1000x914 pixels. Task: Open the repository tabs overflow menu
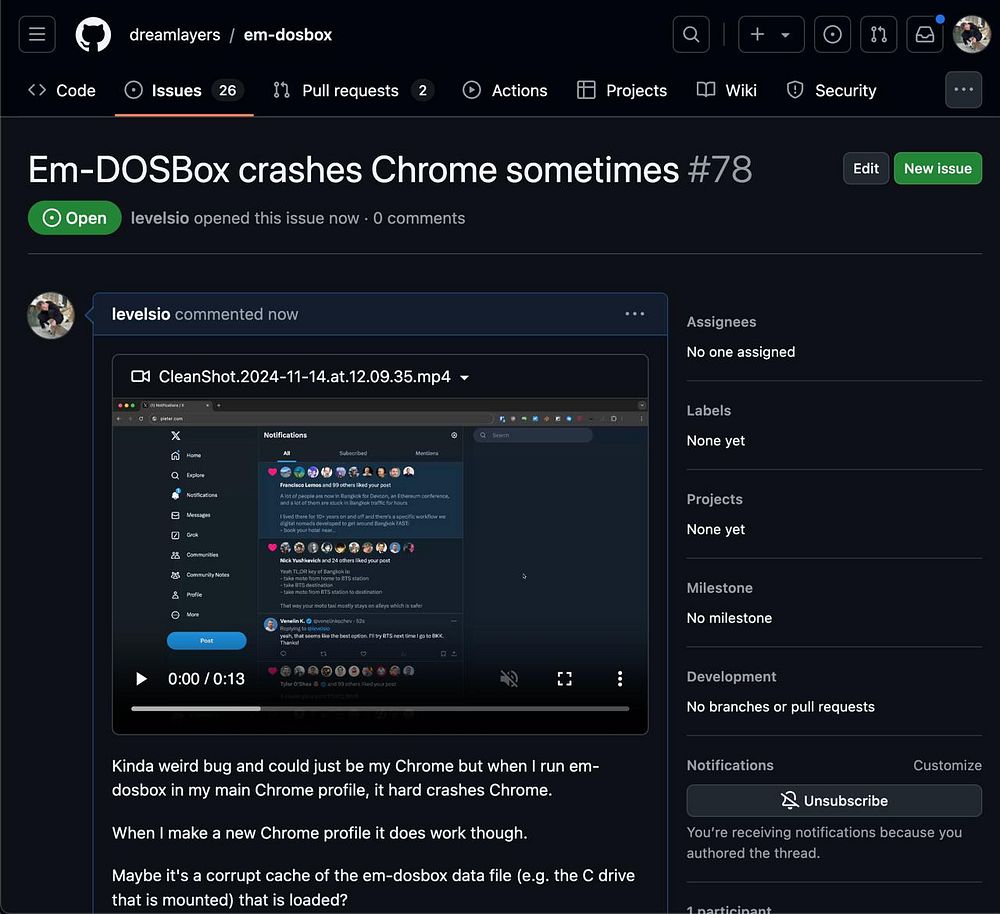tap(963, 90)
